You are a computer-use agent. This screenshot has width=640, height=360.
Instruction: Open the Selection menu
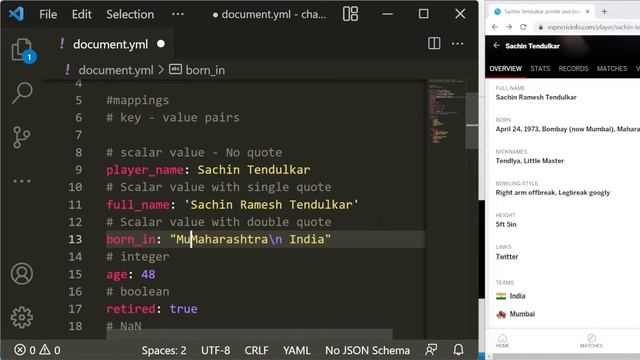tap(130, 14)
